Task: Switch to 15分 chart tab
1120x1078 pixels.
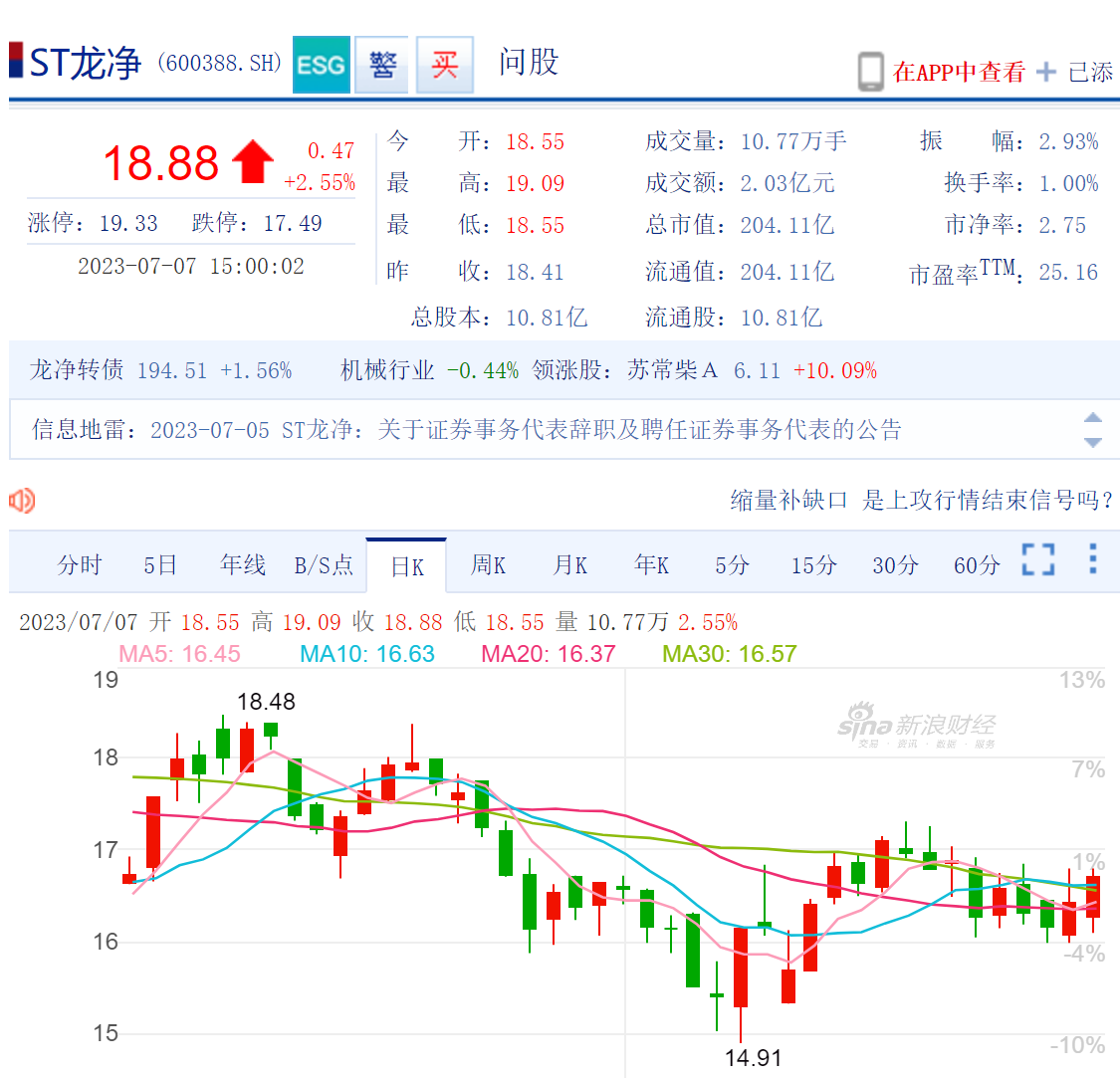Action: [x=813, y=565]
